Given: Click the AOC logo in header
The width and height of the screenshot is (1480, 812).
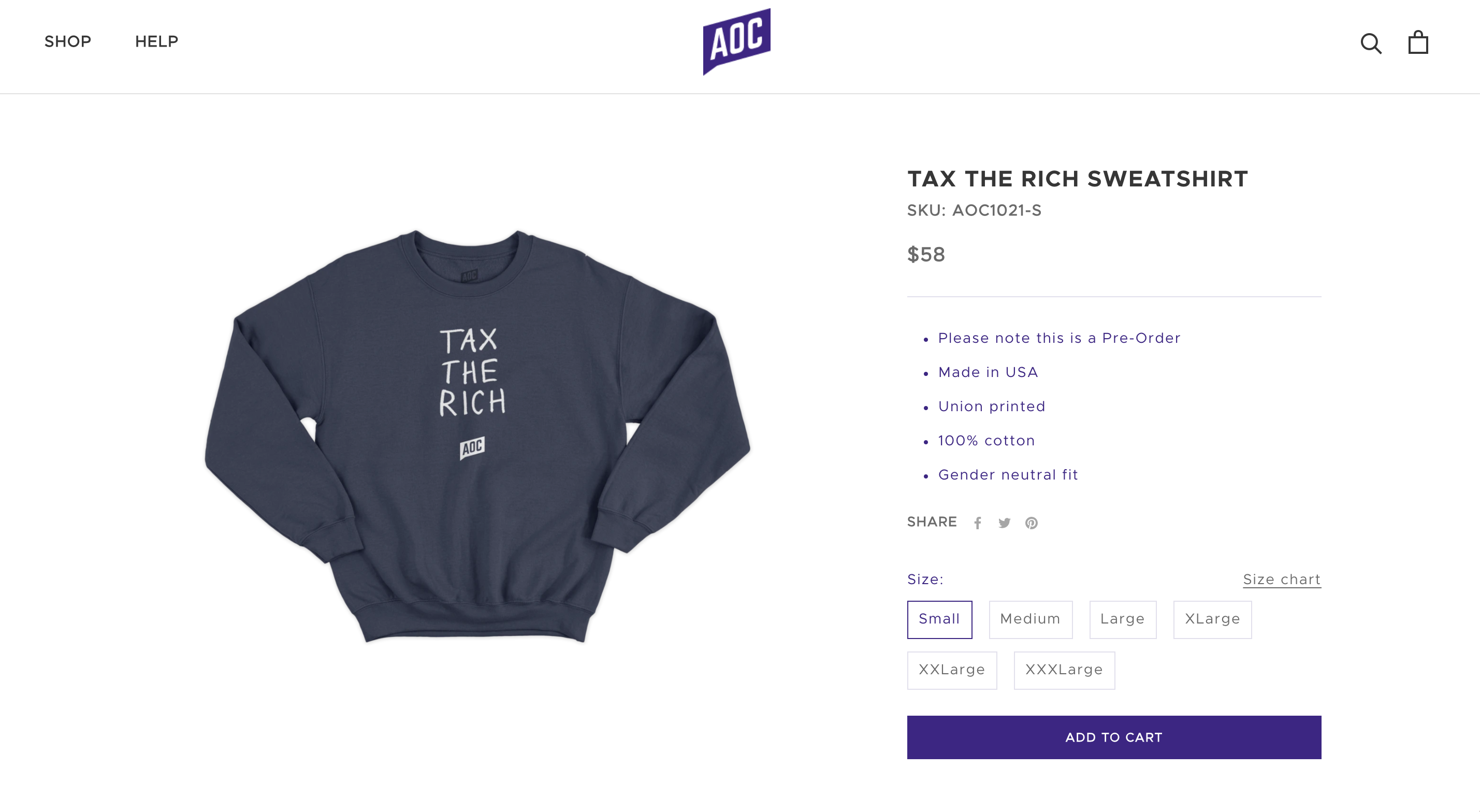Looking at the screenshot, I should 736,41.
